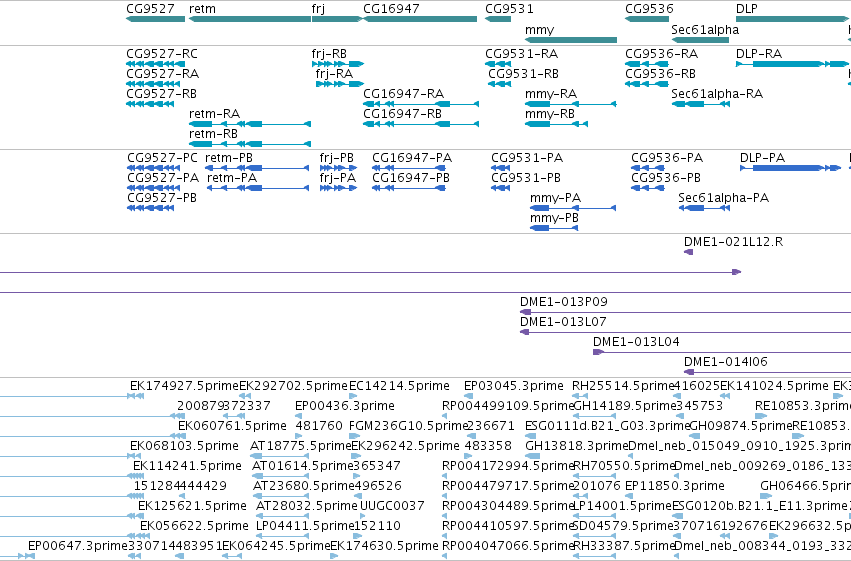Open transcript DLP-RA
This screenshot has width=851, height=561.
(792, 64)
